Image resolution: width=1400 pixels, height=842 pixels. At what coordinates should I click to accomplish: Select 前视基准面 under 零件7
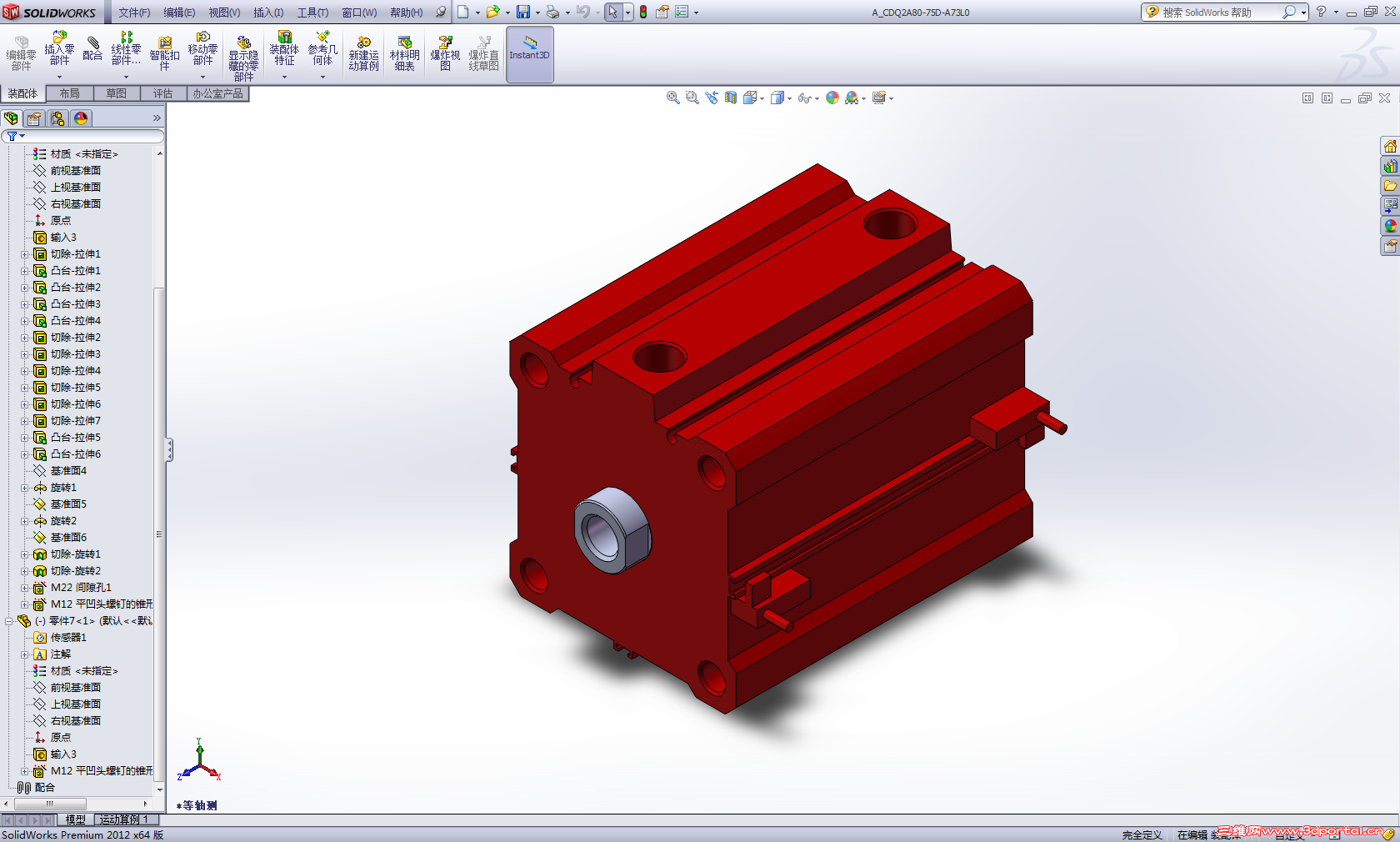coord(75,688)
